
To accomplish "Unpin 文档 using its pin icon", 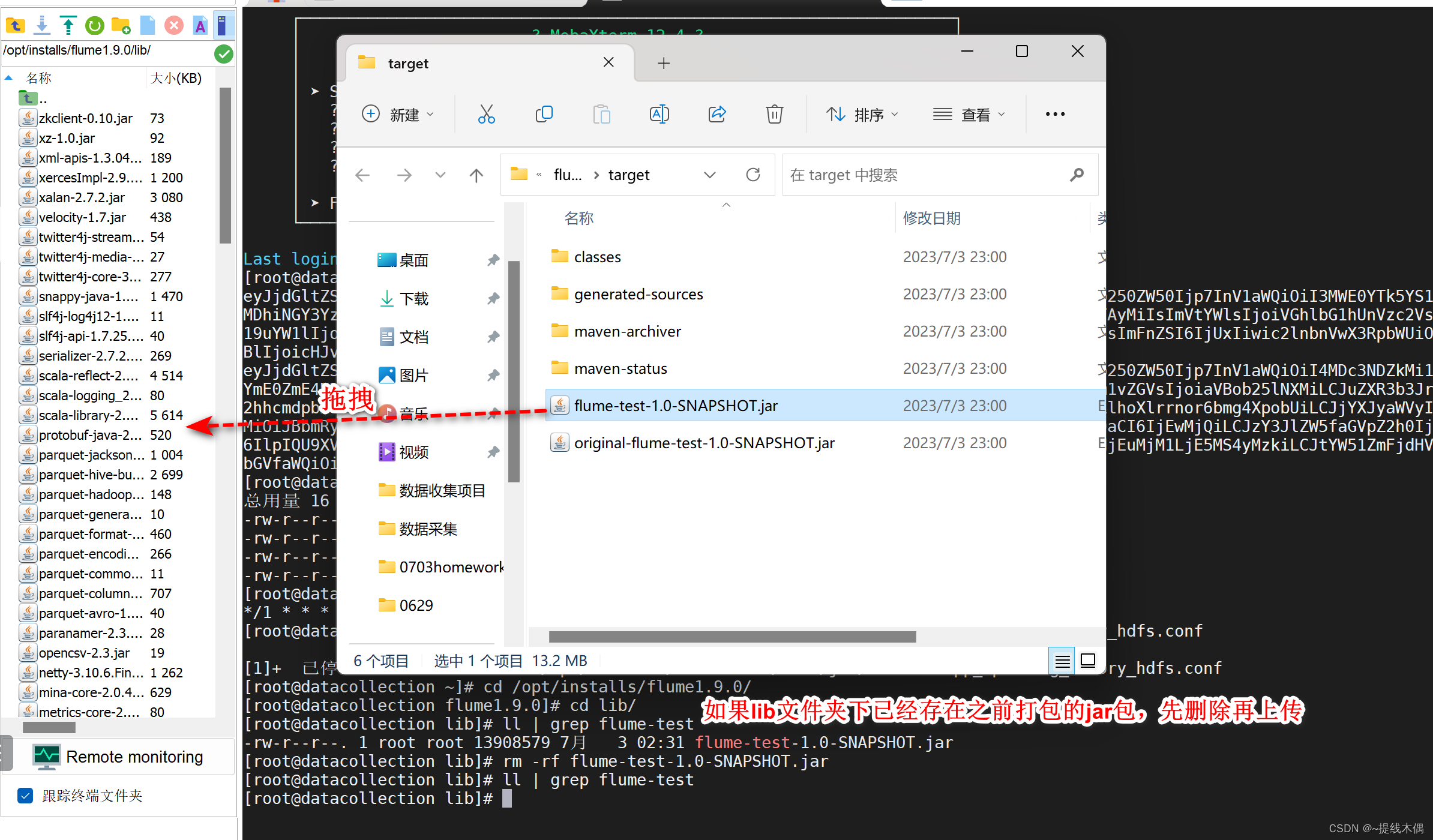I will coord(493,337).
